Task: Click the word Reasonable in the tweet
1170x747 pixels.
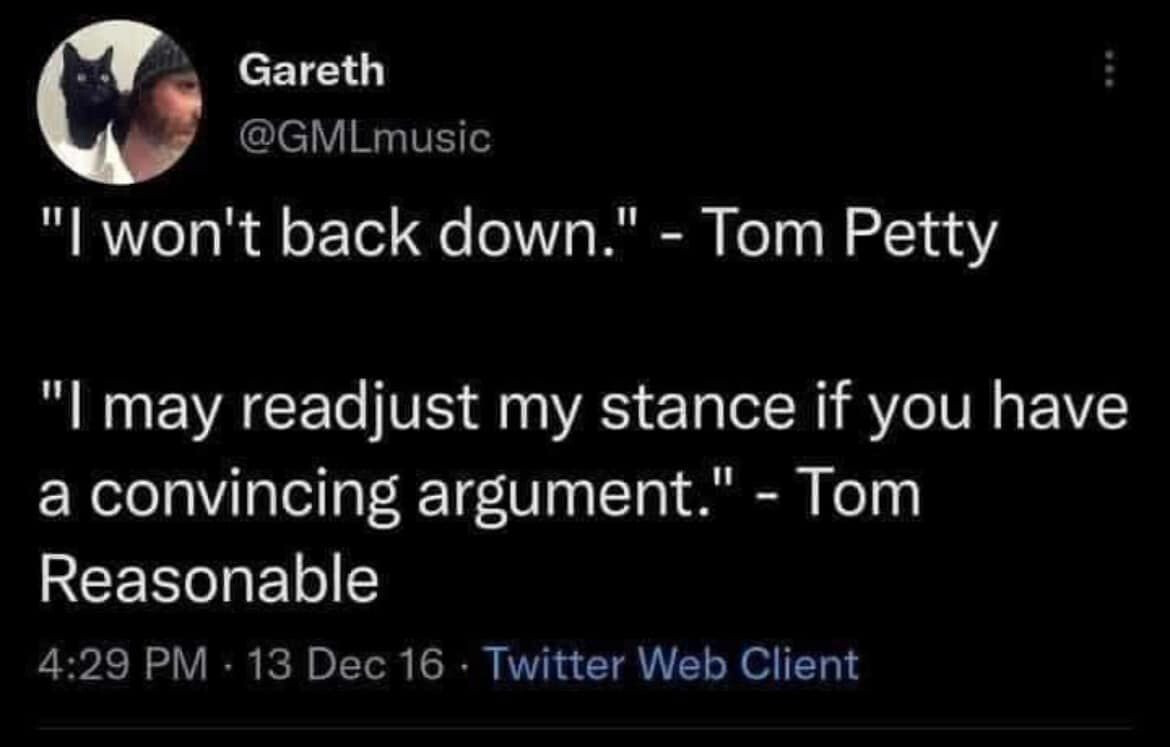Action: coord(208,578)
